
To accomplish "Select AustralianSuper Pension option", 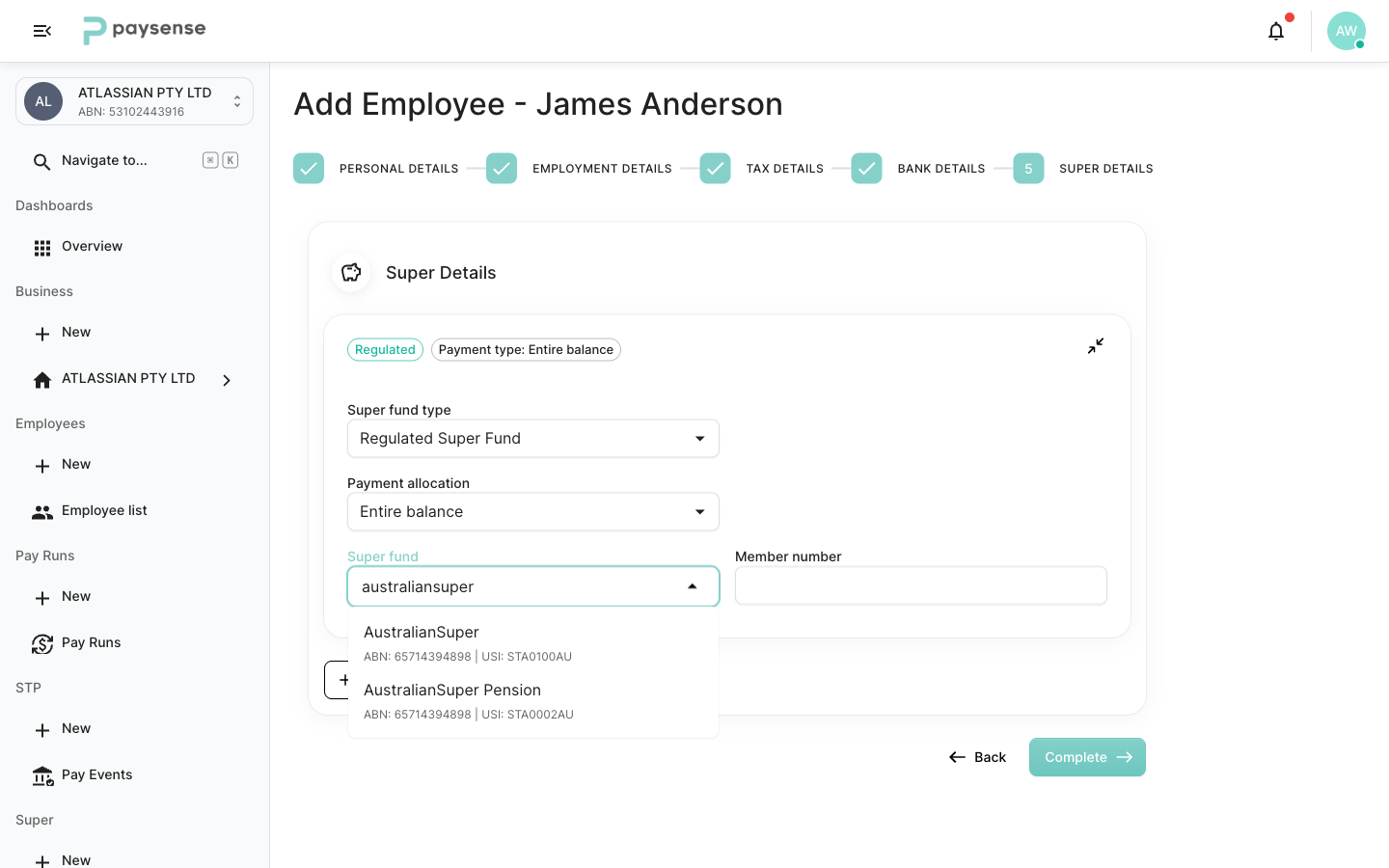I will point(533,701).
